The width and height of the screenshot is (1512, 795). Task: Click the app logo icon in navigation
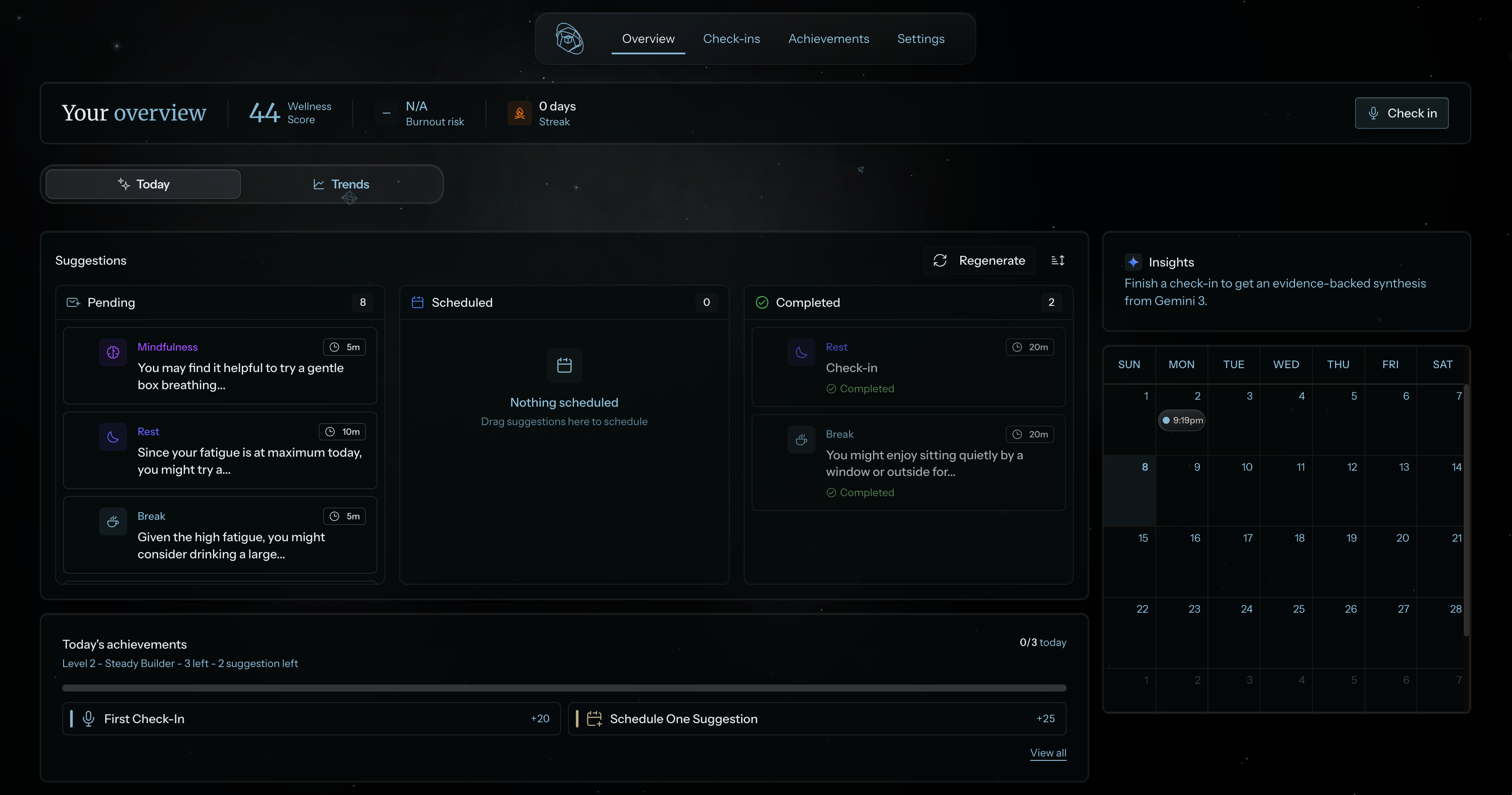point(569,39)
